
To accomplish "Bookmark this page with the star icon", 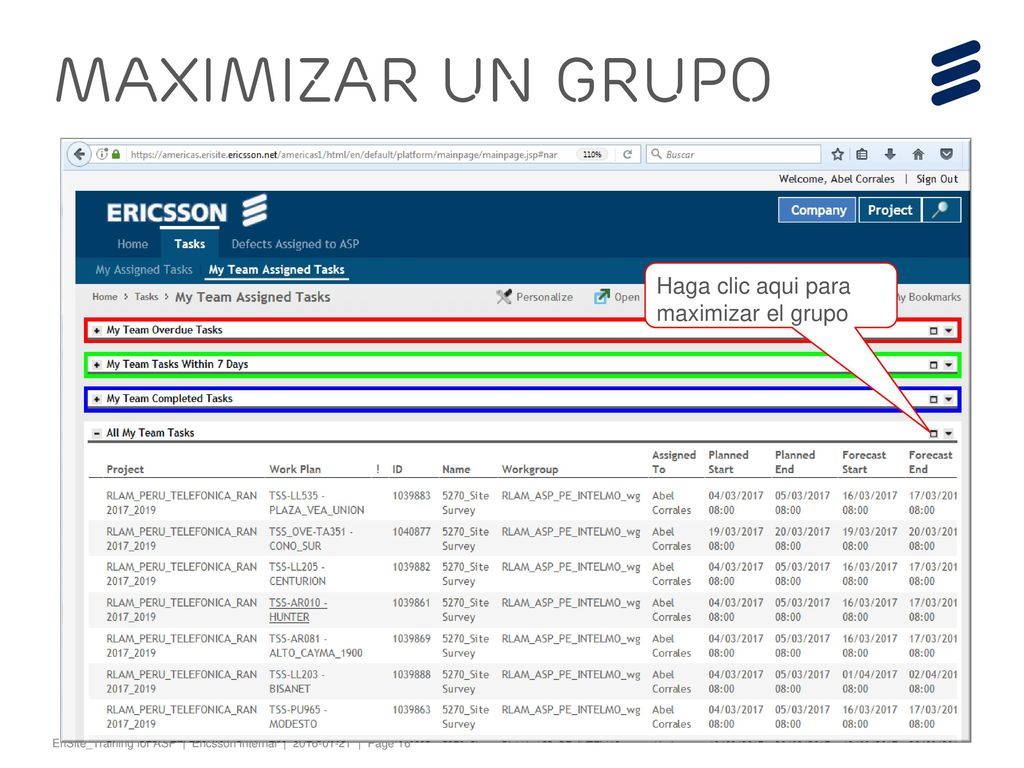I will pyautogui.click(x=838, y=154).
